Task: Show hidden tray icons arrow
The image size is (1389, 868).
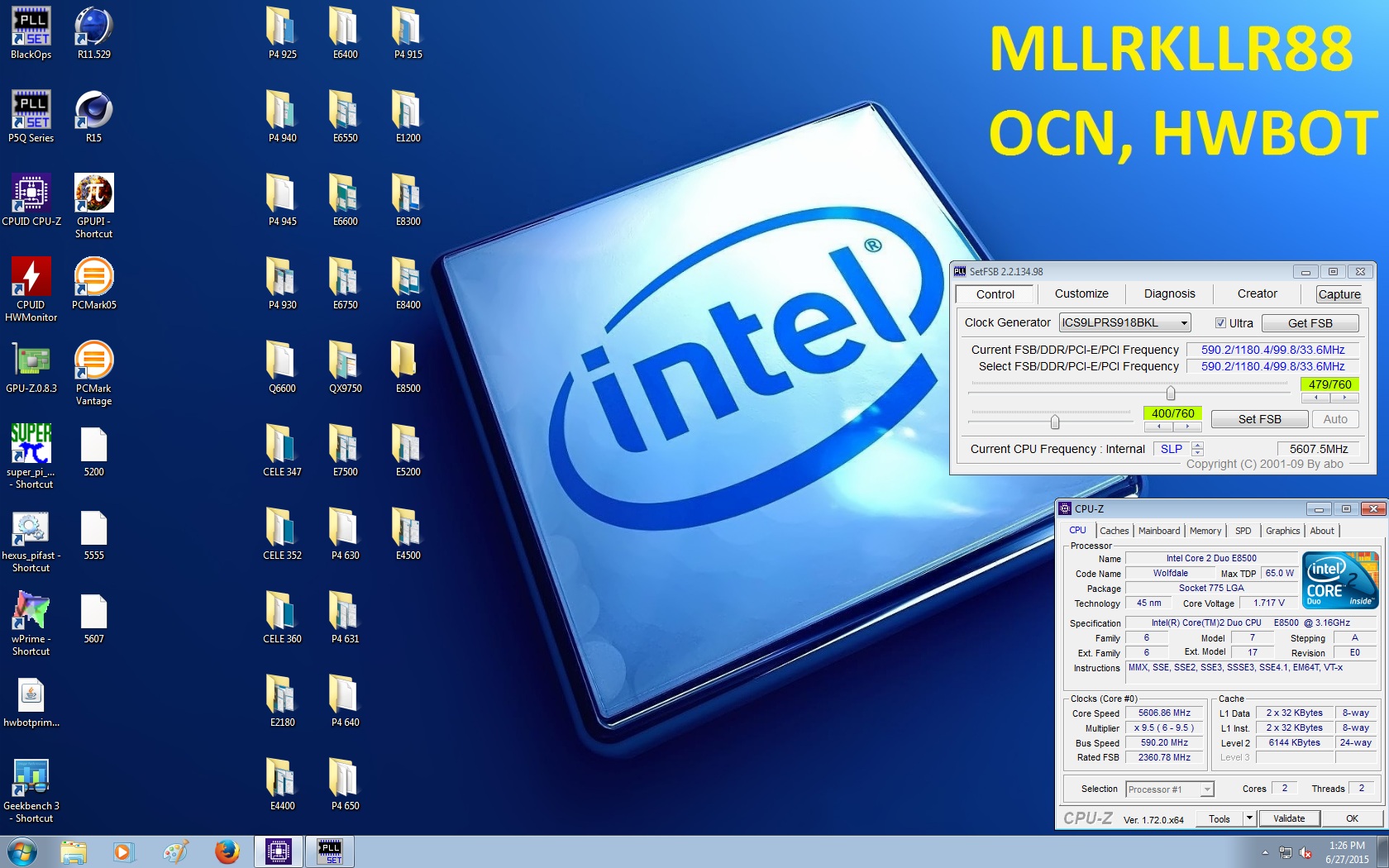Action: 1265,852
